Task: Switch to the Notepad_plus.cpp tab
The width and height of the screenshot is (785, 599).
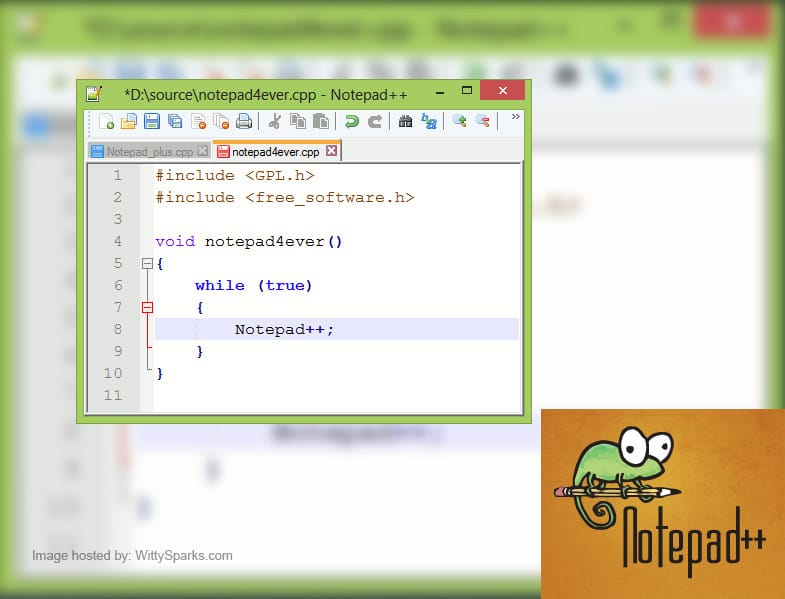Action: pos(150,152)
